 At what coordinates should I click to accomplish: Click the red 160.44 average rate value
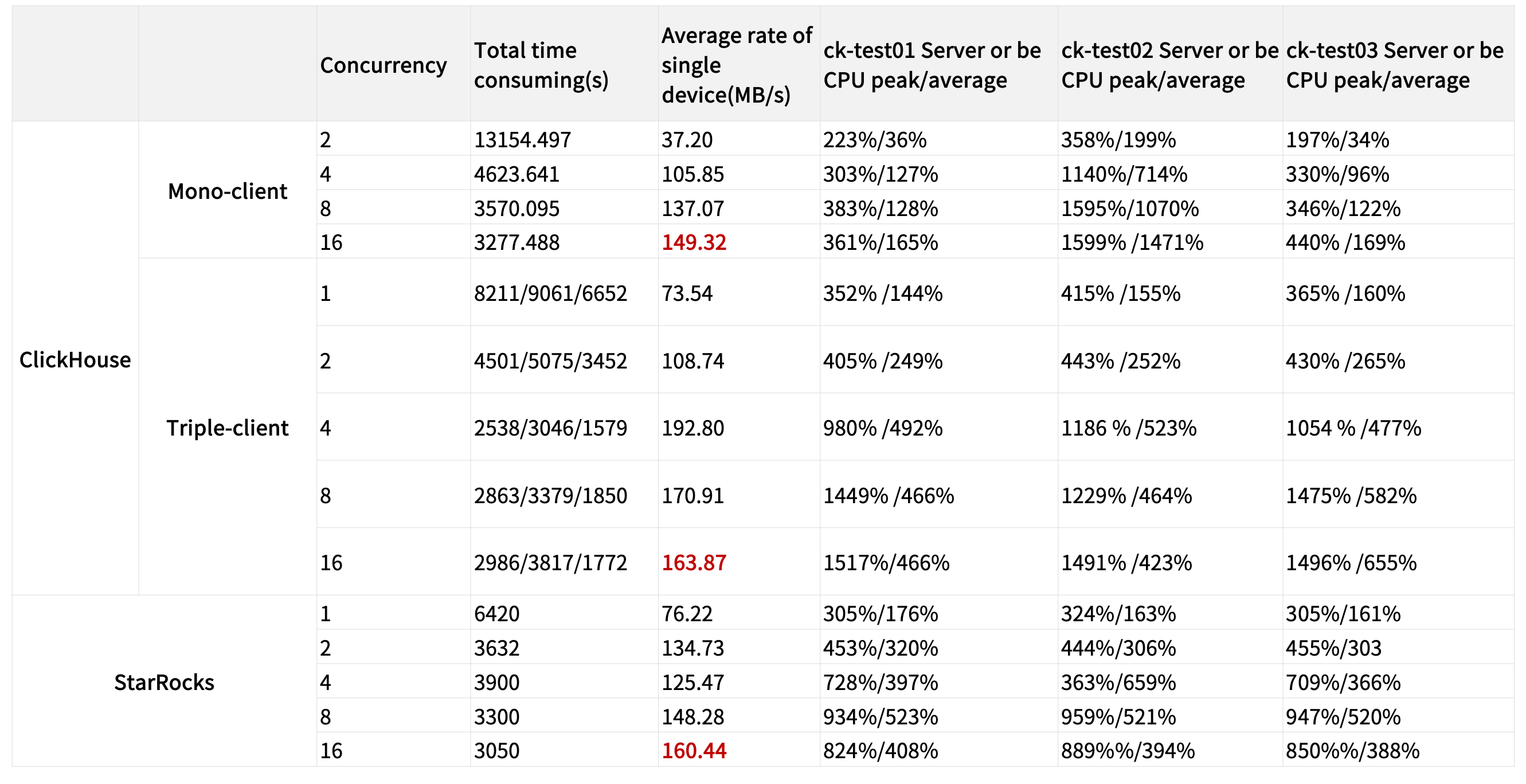click(694, 750)
